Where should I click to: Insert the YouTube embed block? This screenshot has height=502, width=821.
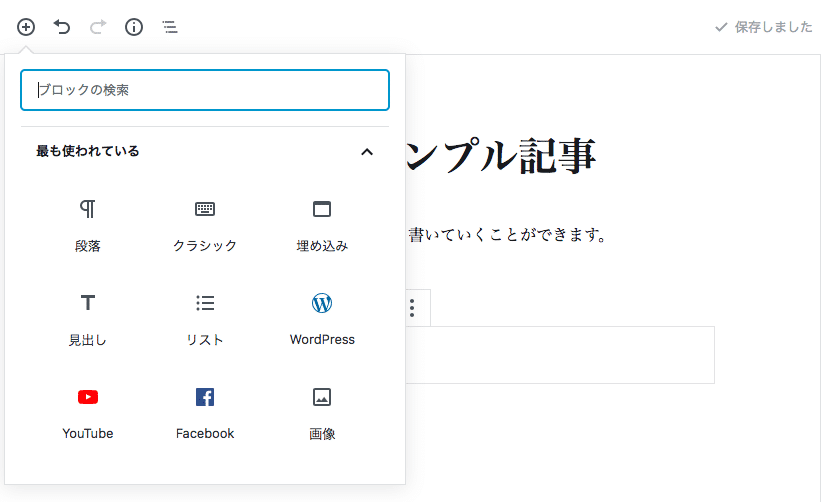[x=87, y=414]
